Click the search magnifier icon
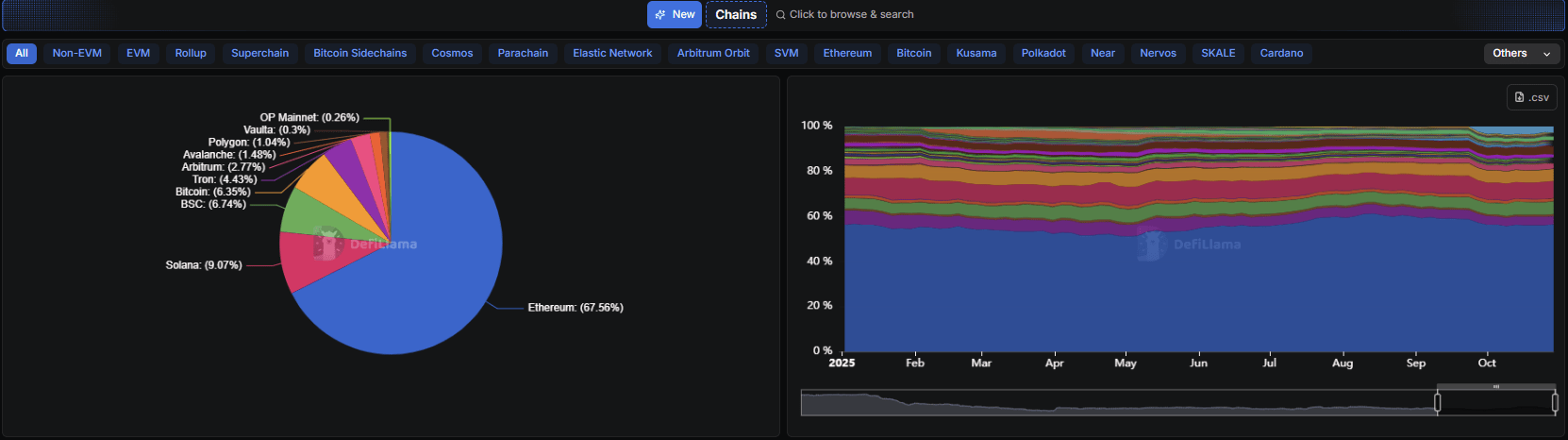The width and height of the screenshot is (1568, 440). (x=780, y=14)
